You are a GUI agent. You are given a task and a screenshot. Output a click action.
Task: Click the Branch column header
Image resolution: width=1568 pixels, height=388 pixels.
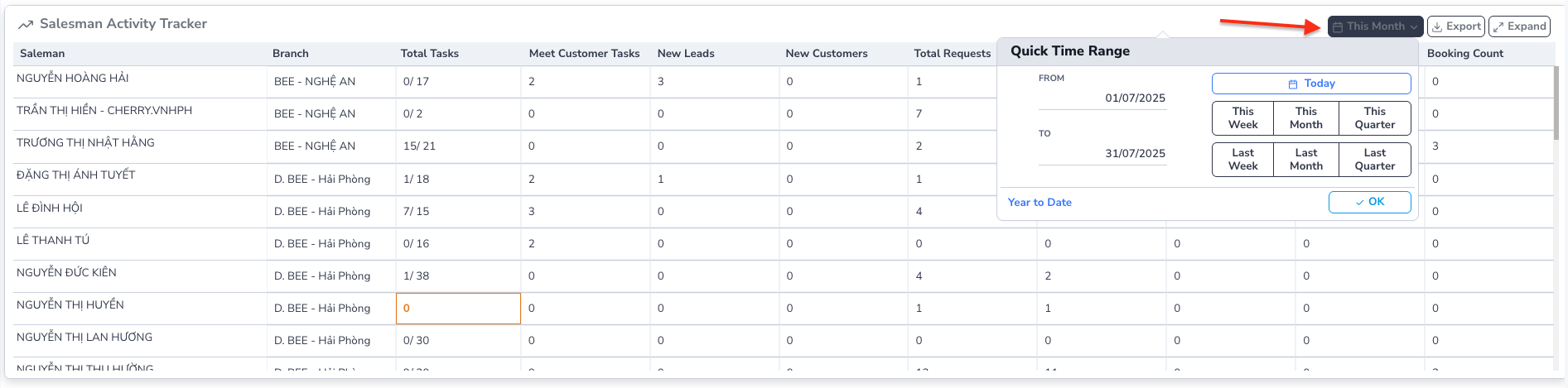(291, 54)
